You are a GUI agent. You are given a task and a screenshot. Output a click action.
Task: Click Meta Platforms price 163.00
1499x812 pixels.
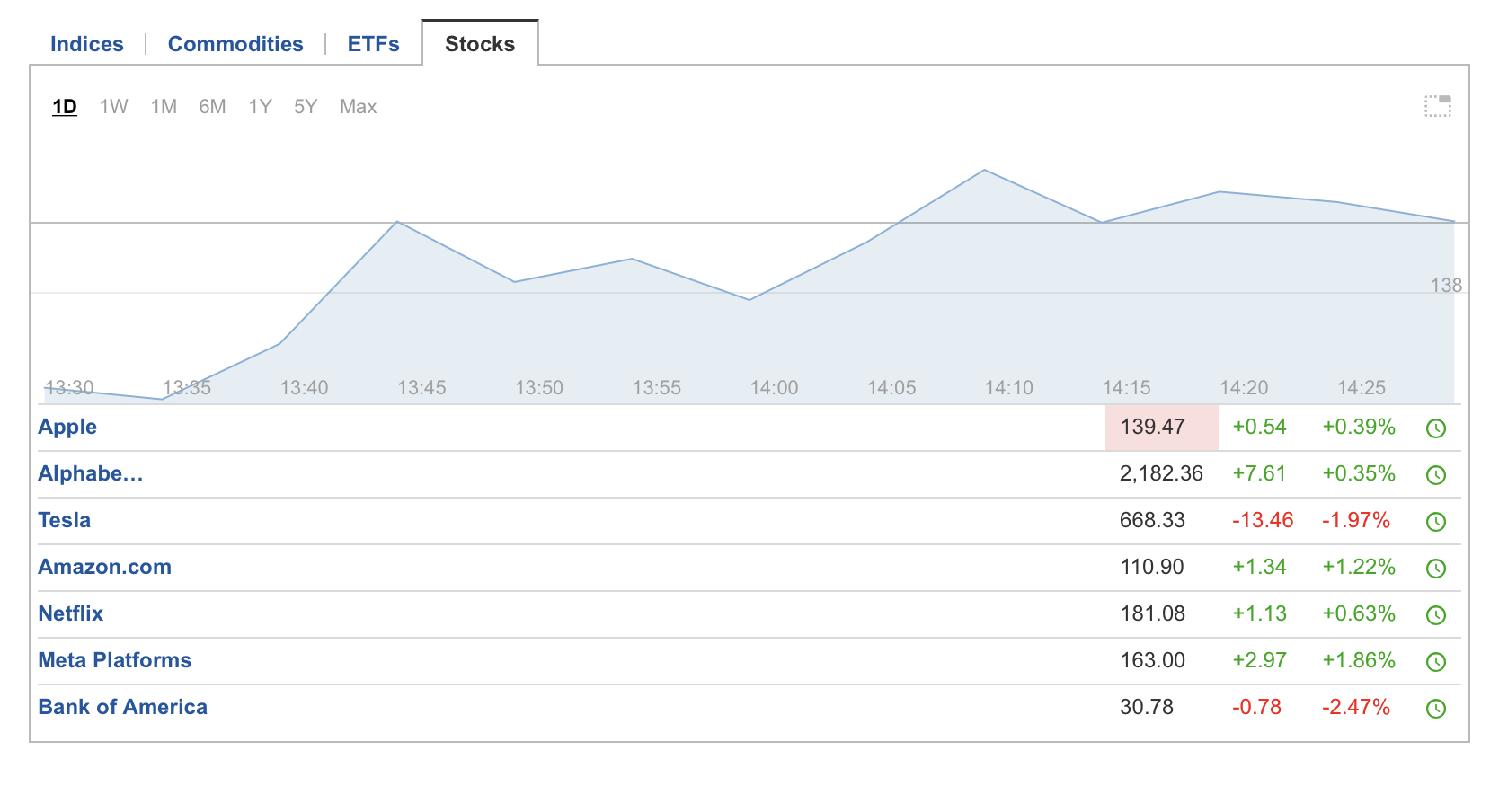tap(1153, 660)
